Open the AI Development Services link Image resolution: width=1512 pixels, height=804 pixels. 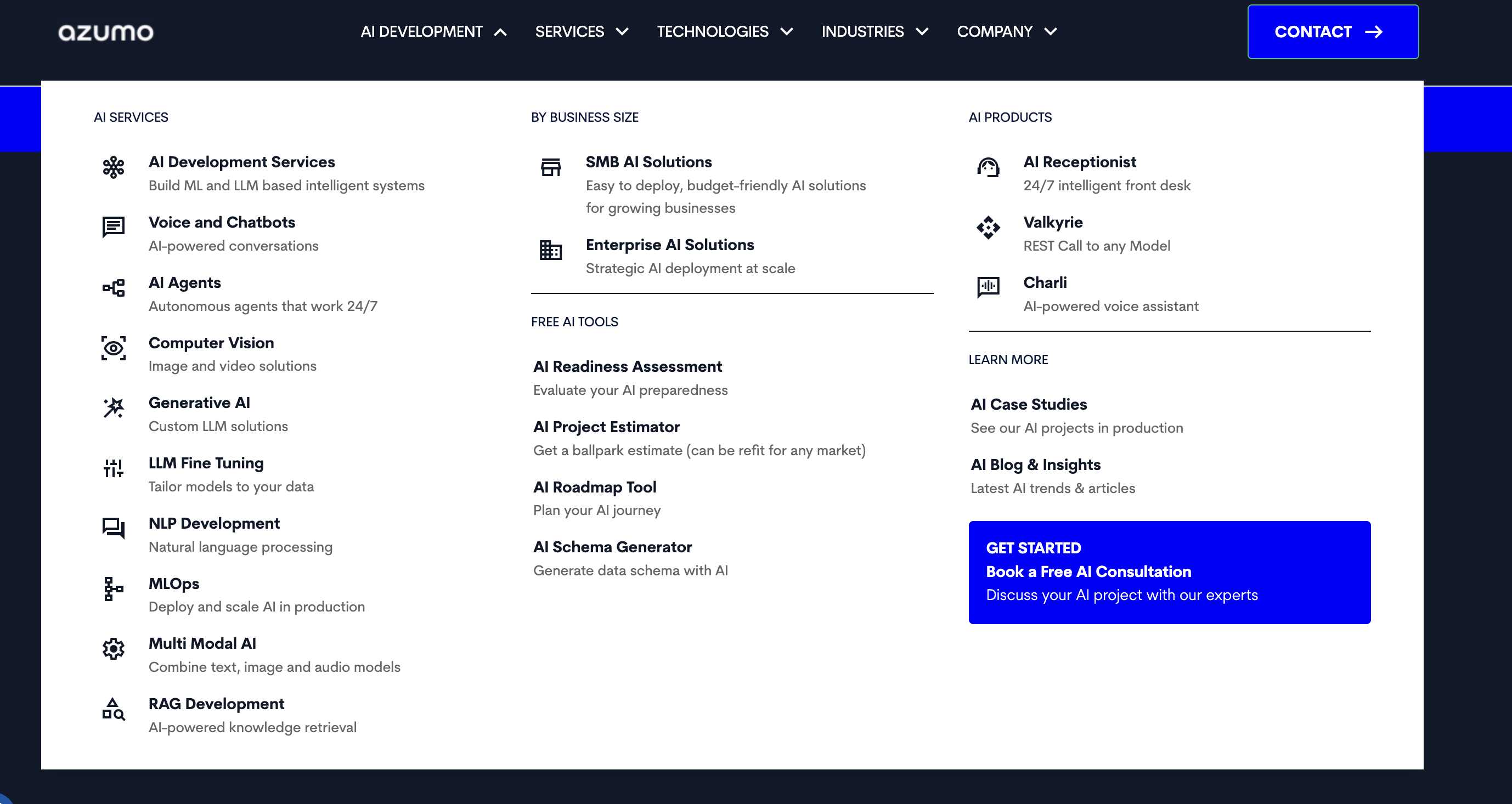242,162
